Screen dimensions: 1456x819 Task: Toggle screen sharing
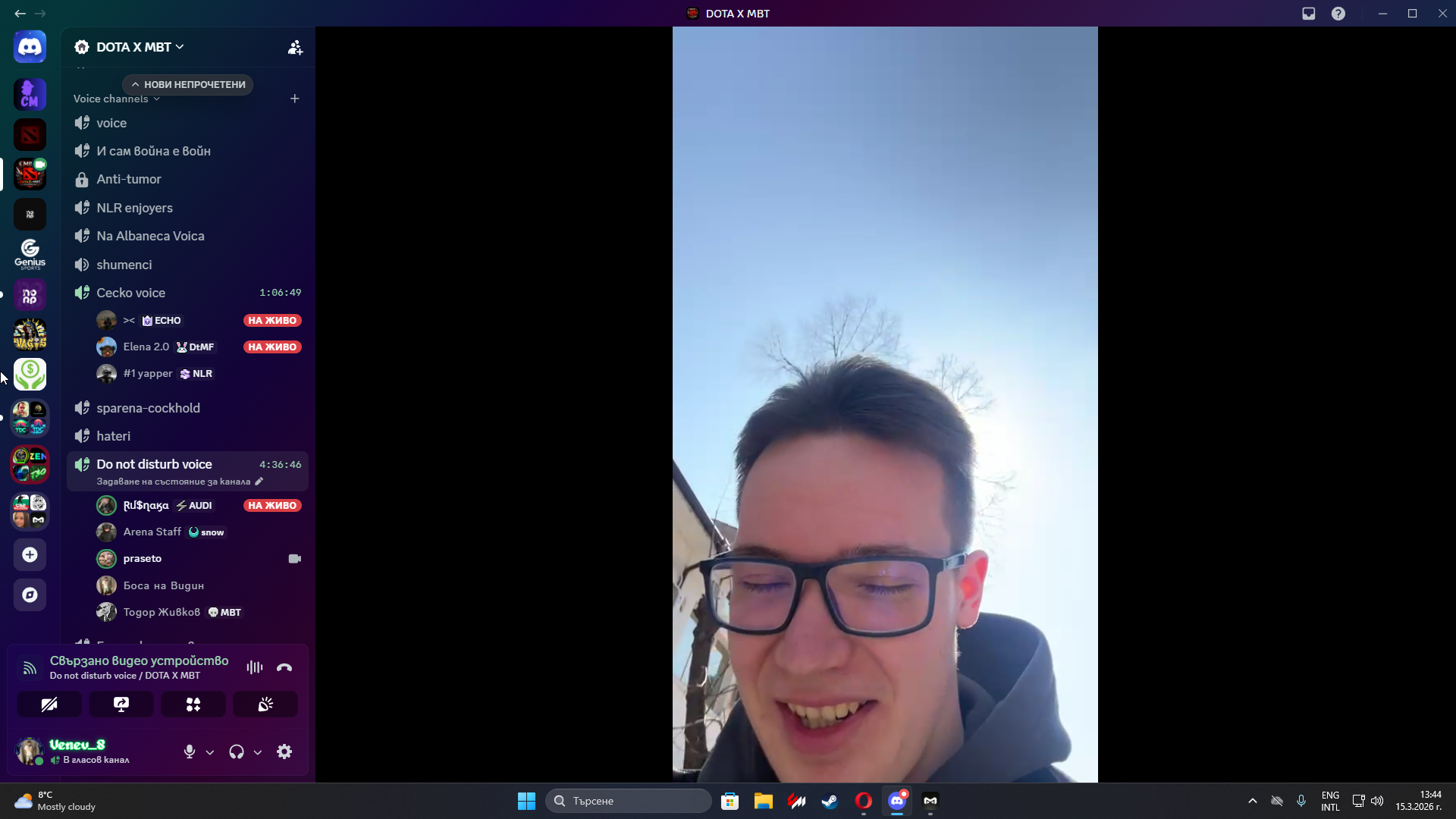click(x=121, y=704)
